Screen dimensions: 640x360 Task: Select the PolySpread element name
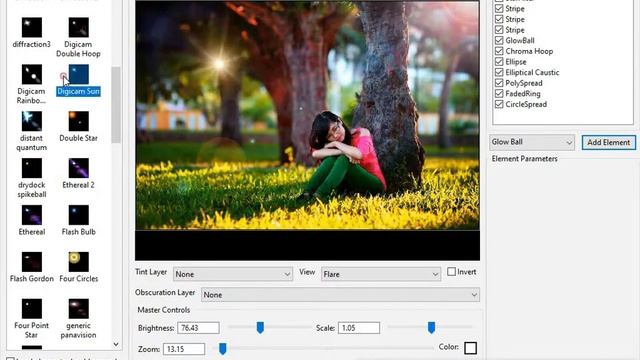[x=524, y=83]
